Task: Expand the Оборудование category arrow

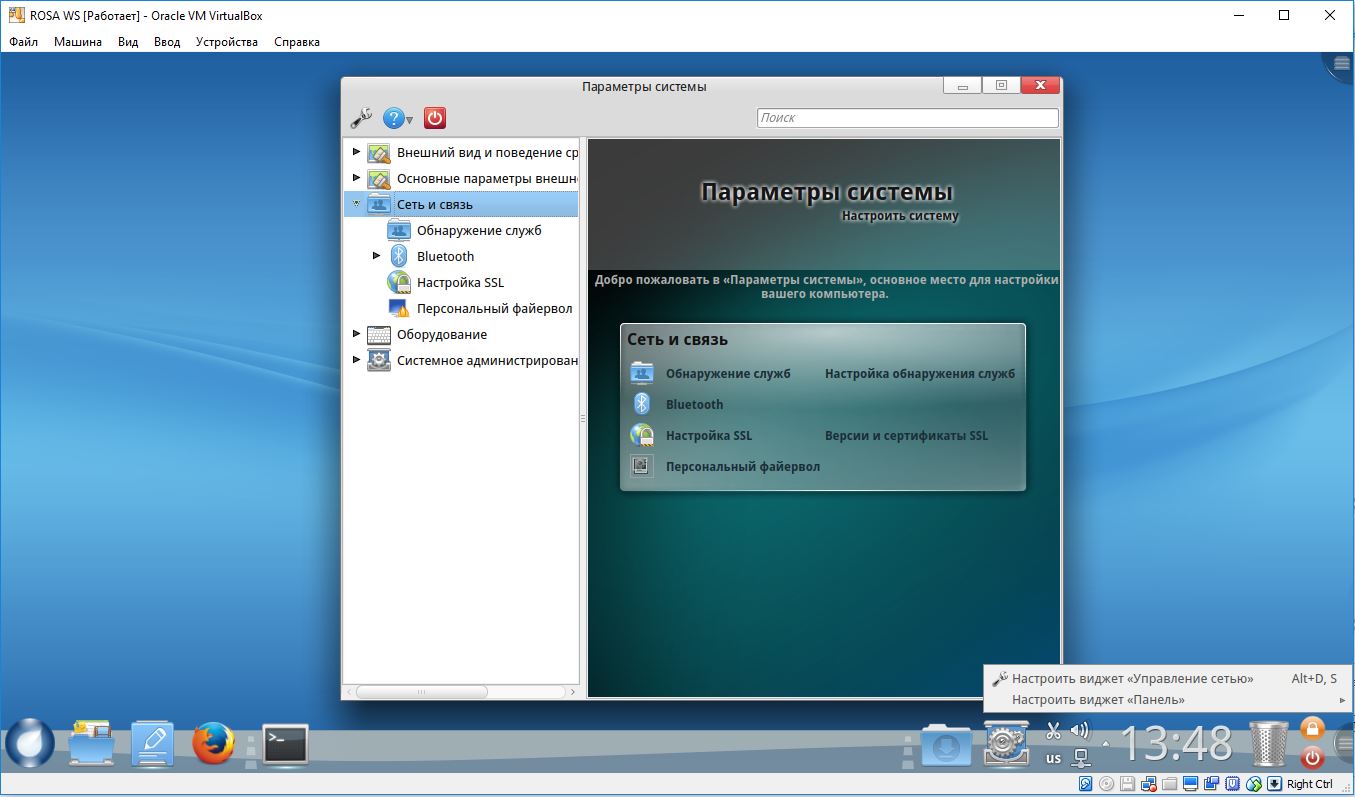Action: tap(357, 334)
